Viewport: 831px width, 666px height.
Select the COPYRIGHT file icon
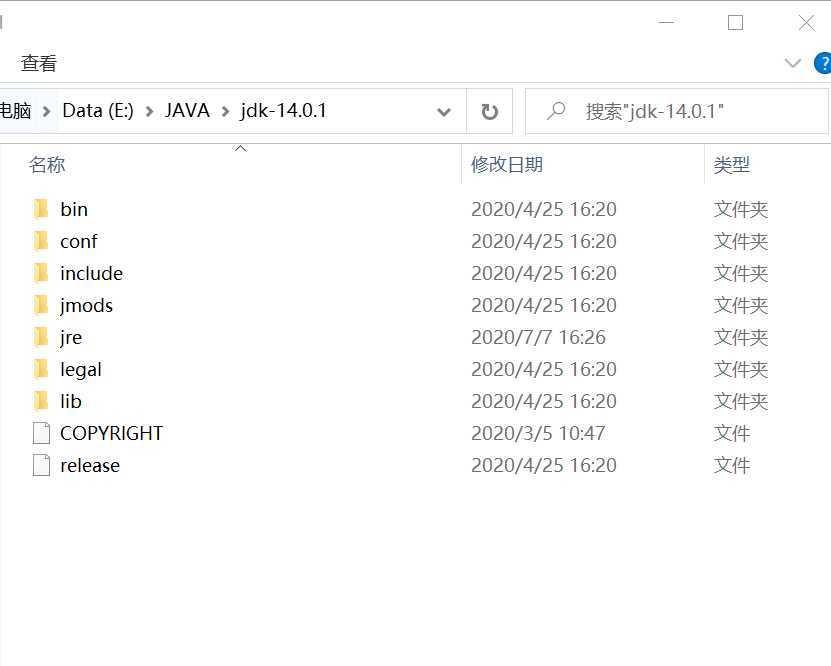pos(41,433)
